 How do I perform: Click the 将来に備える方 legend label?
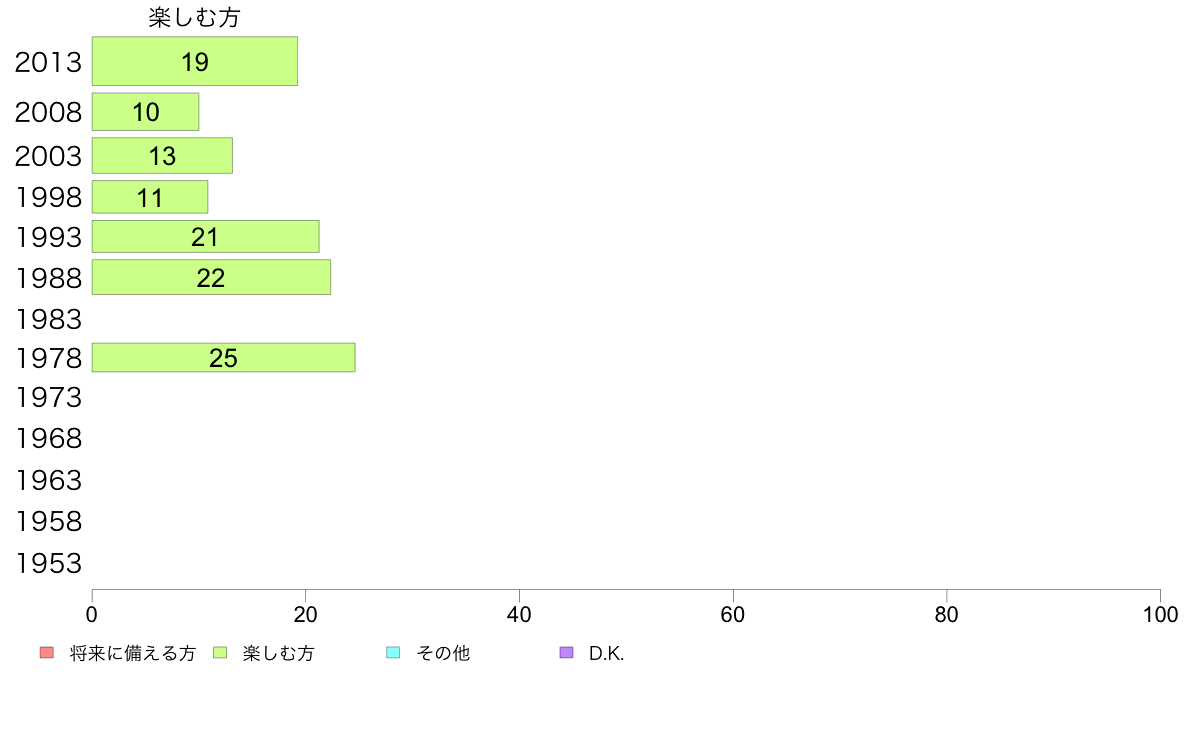click(x=133, y=653)
